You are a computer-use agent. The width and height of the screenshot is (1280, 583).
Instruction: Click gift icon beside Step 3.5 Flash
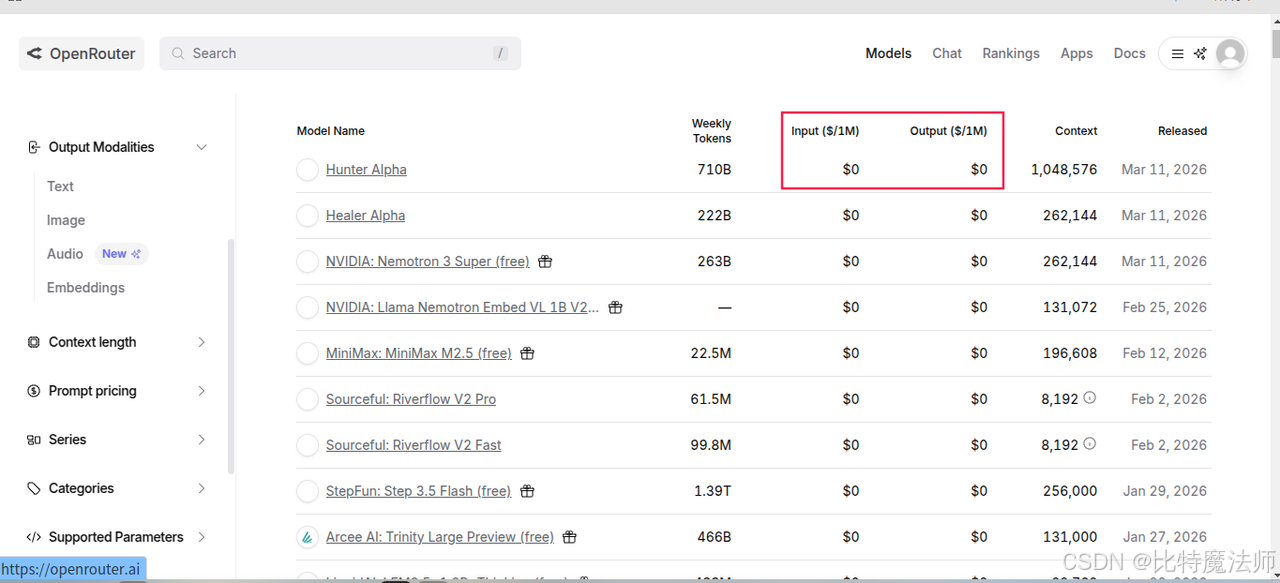(527, 492)
